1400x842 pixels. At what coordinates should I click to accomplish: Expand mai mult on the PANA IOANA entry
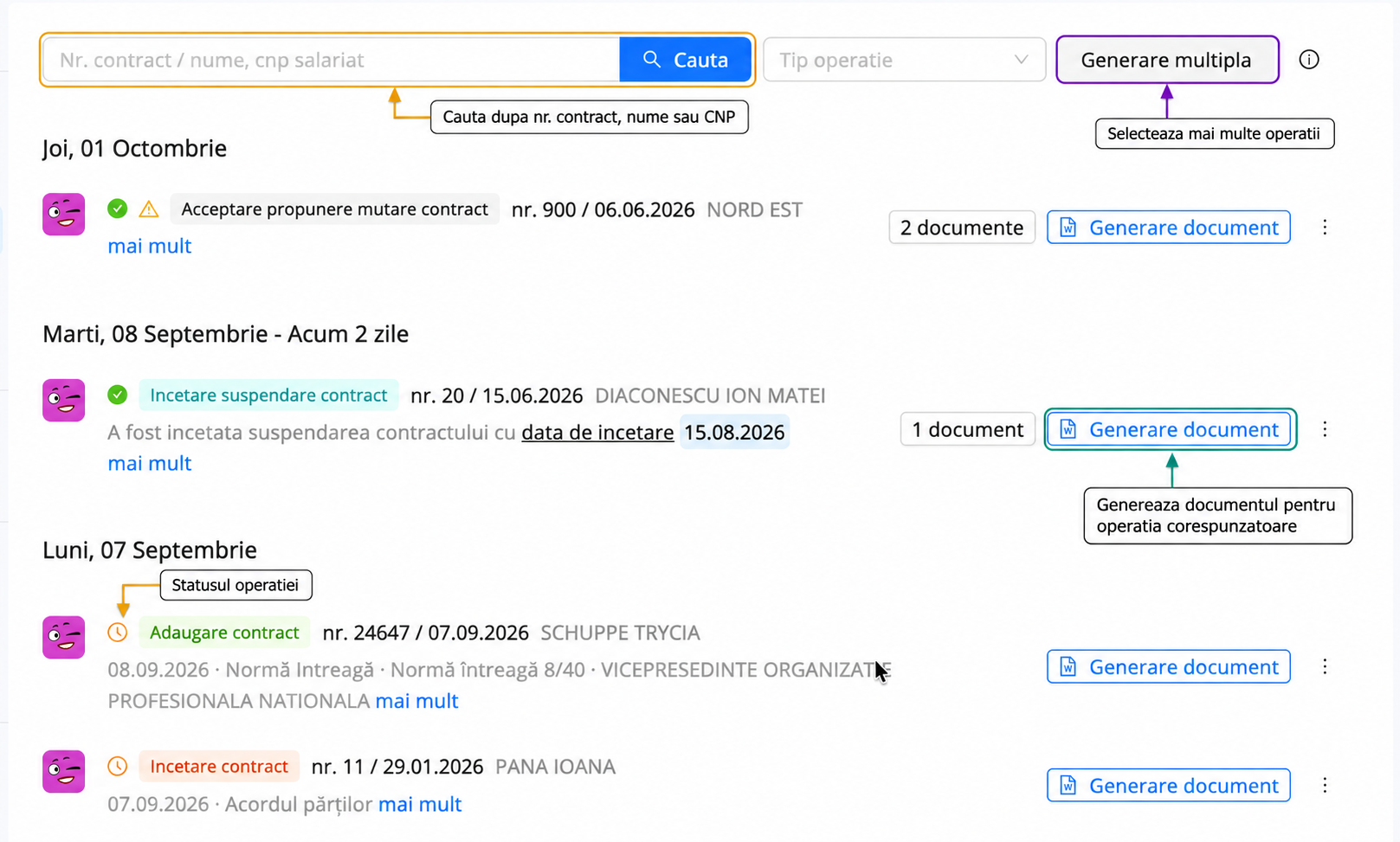(420, 804)
